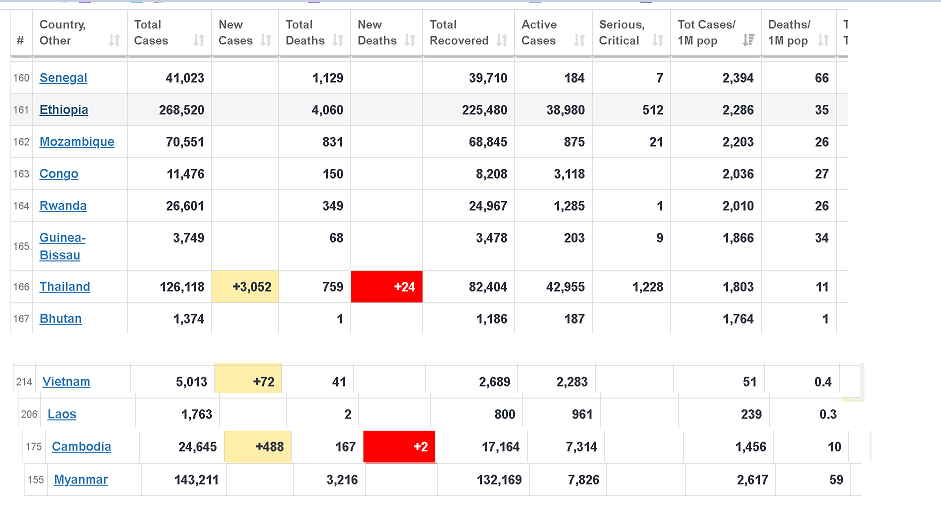Viewport: 941px width, 532px height.
Task: Select Mozambique total deaths 831
Action: 332,142
